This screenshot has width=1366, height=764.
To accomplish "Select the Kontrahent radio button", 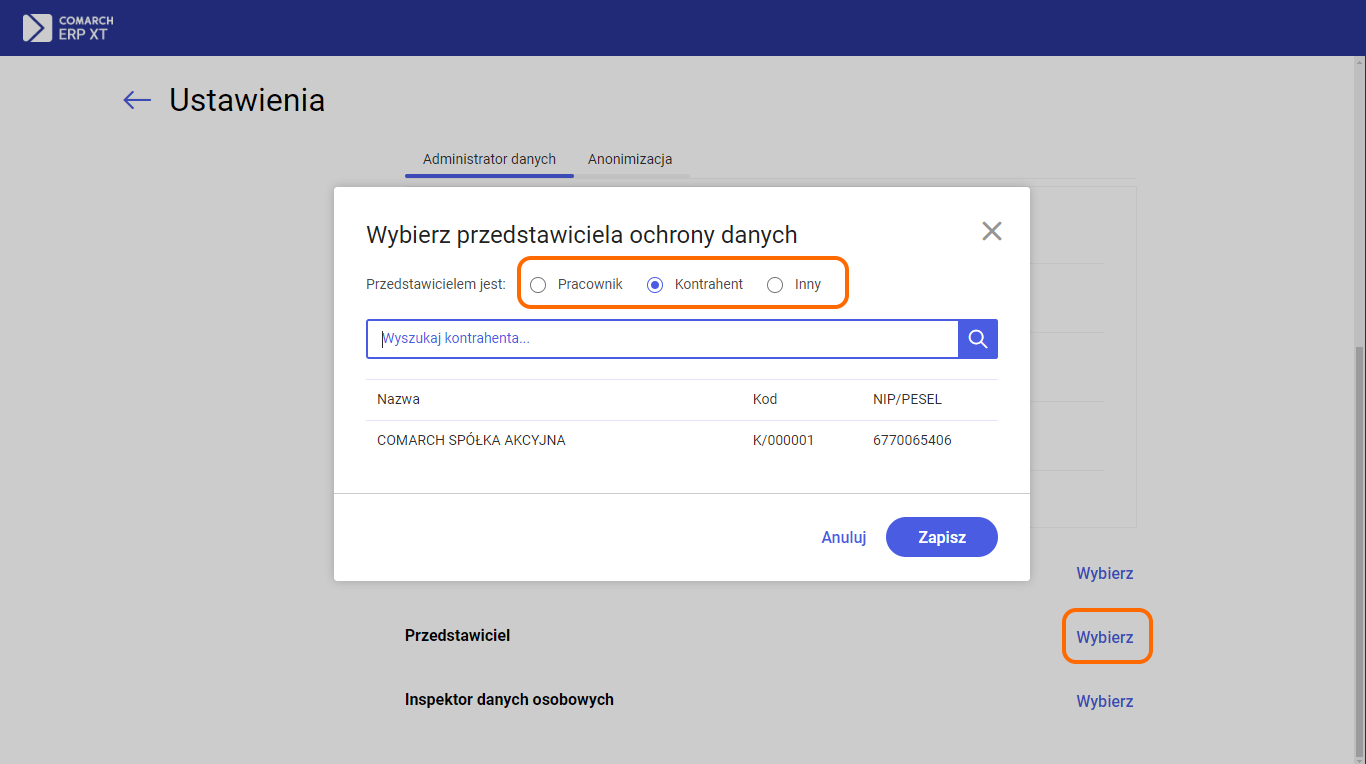I will [x=656, y=285].
